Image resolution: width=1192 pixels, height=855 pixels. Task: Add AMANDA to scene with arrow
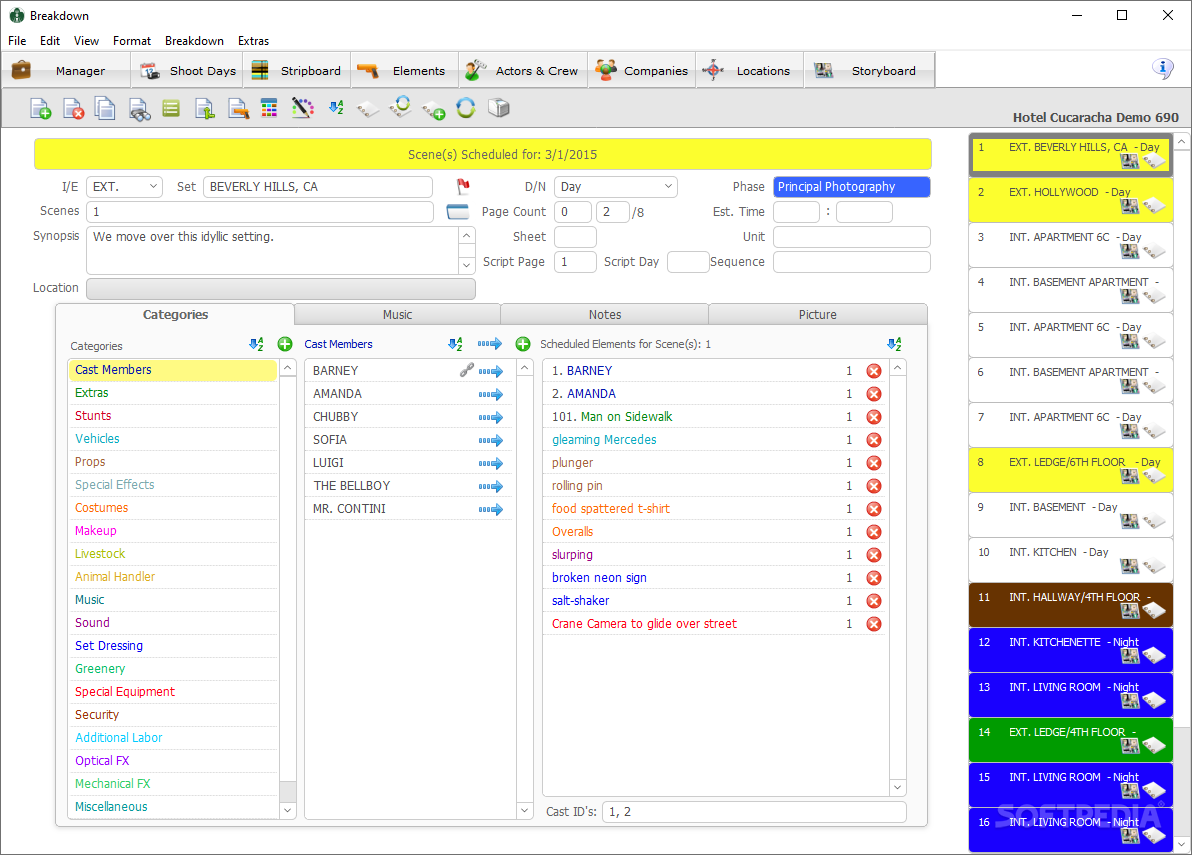(490, 394)
